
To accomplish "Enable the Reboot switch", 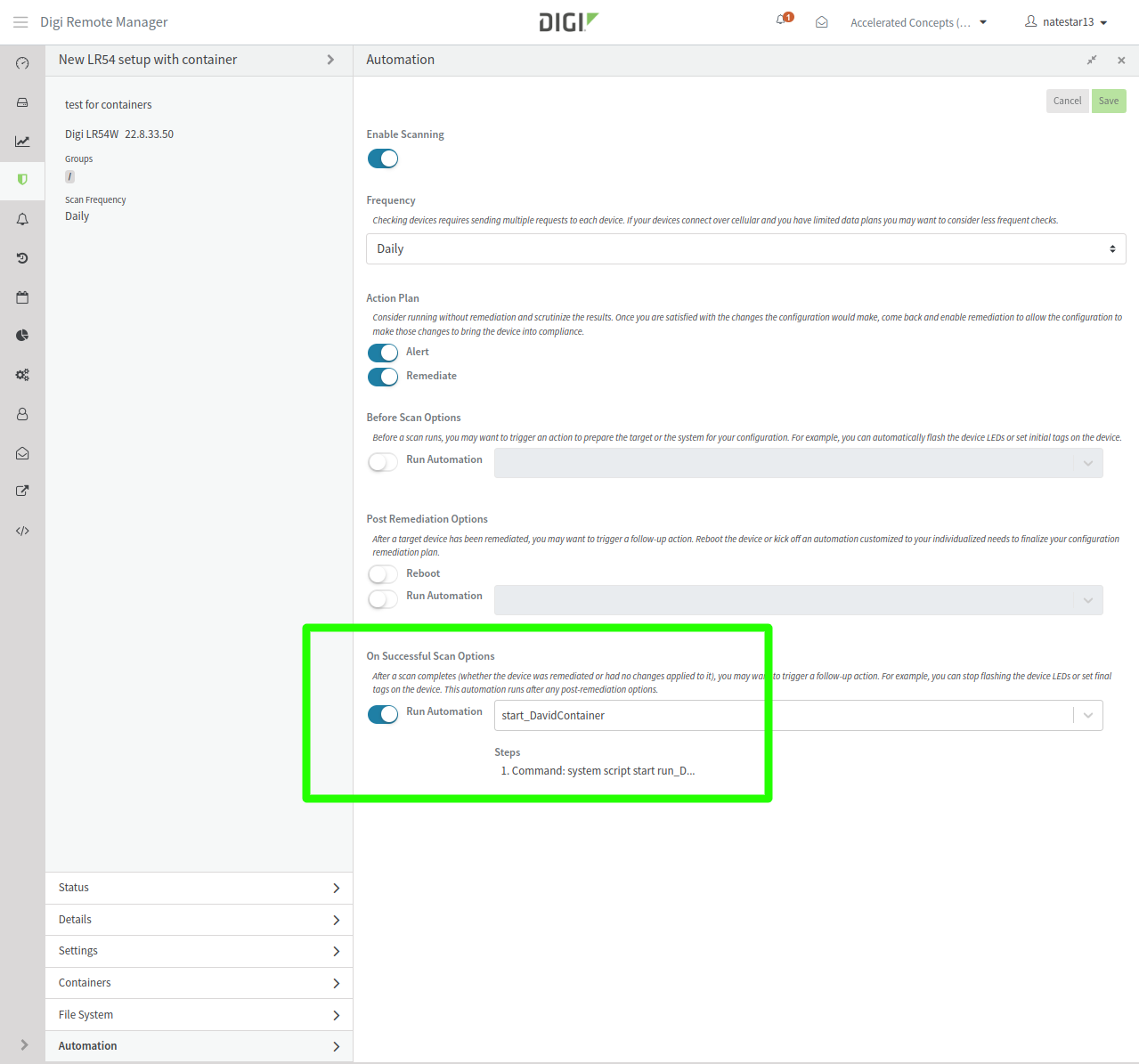I will [383, 574].
